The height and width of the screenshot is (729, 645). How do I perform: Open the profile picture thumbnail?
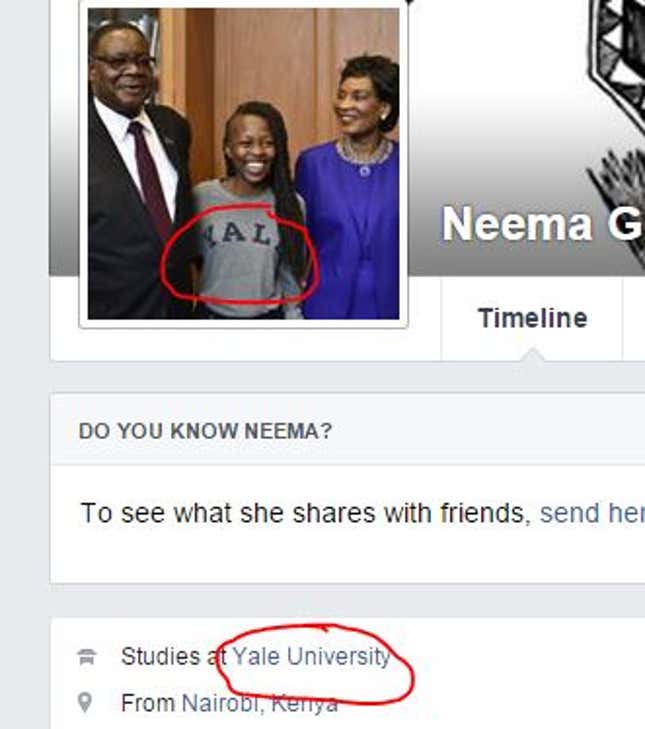tap(243, 164)
